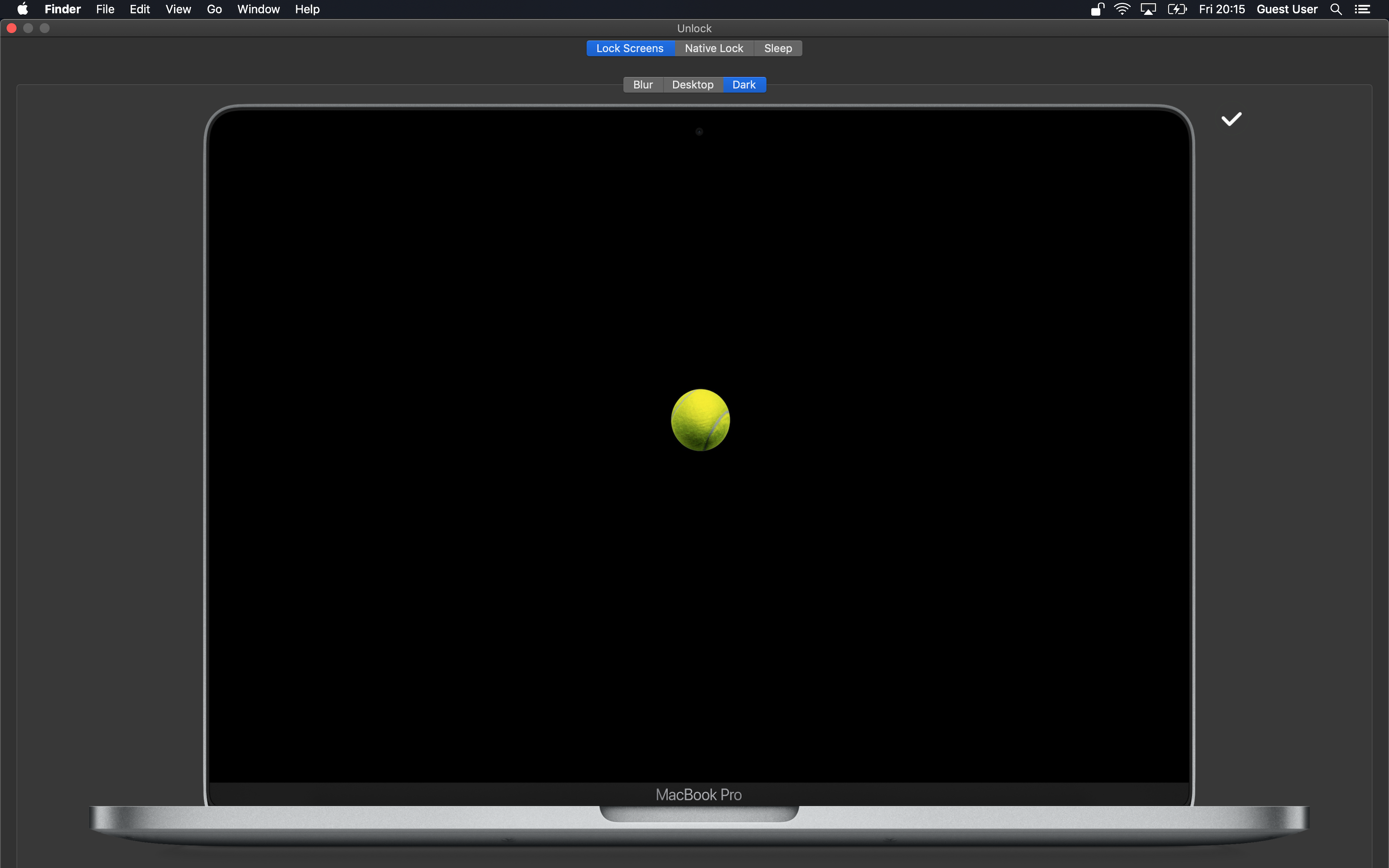This screenshot has height=868, width=1389.
Task: Choose the Desktop lock screen style
Action: (693, 84)
